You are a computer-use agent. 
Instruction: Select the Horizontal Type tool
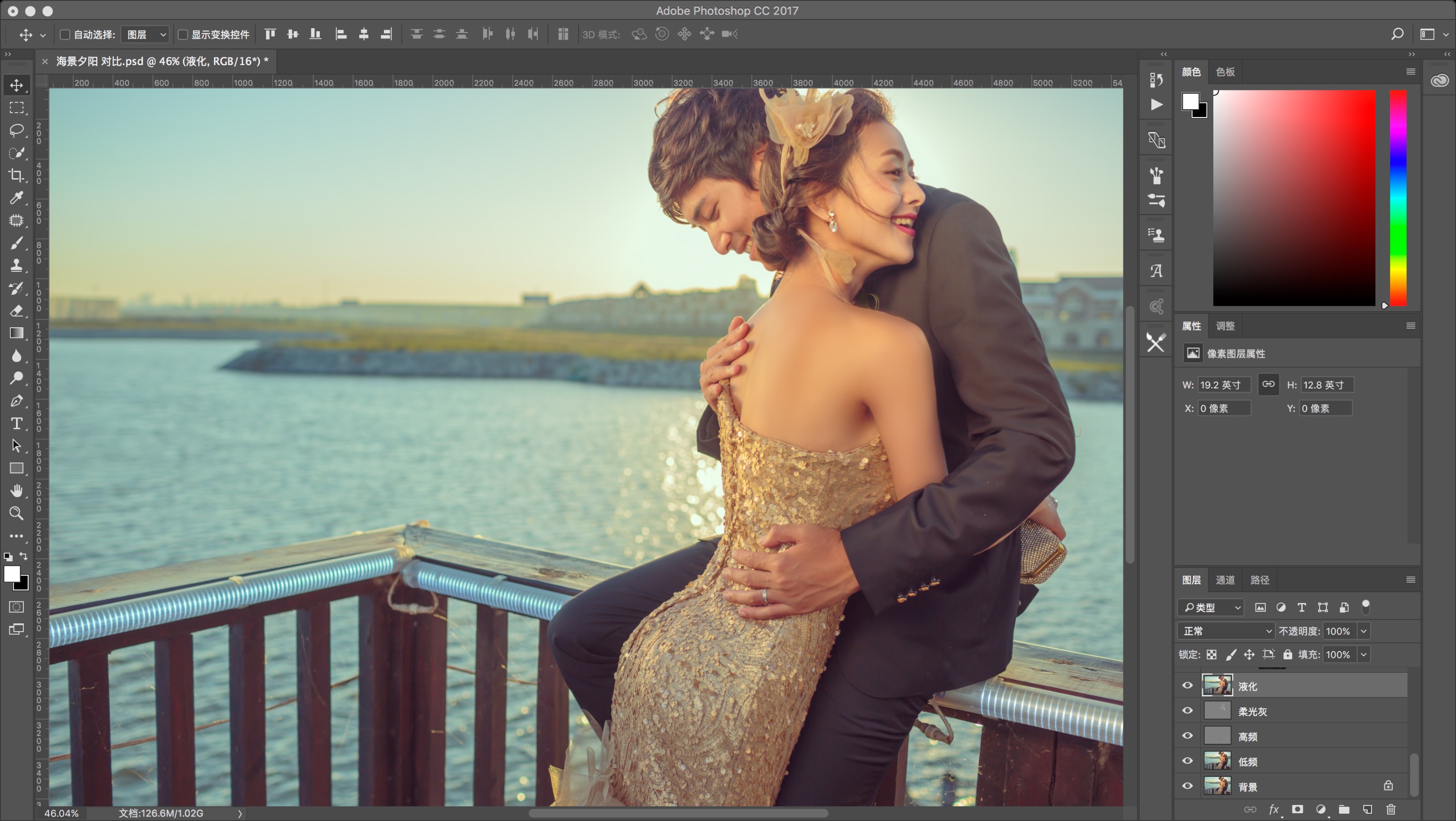point(17,423)
